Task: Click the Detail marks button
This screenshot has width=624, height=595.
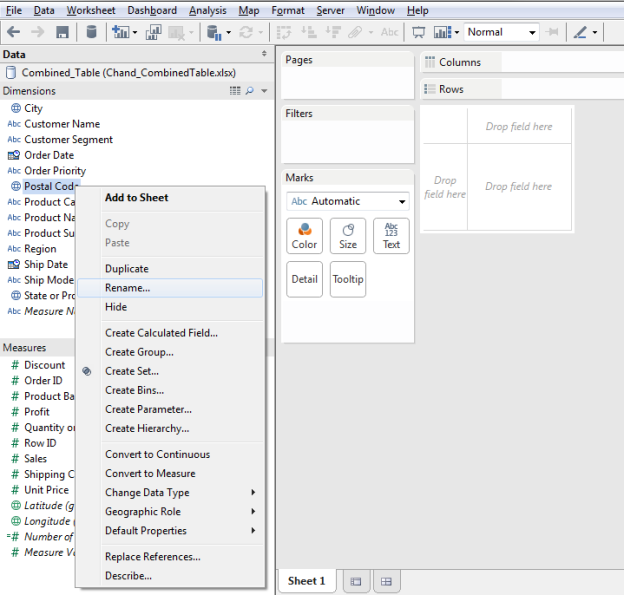Action: (x=304, y=279)
